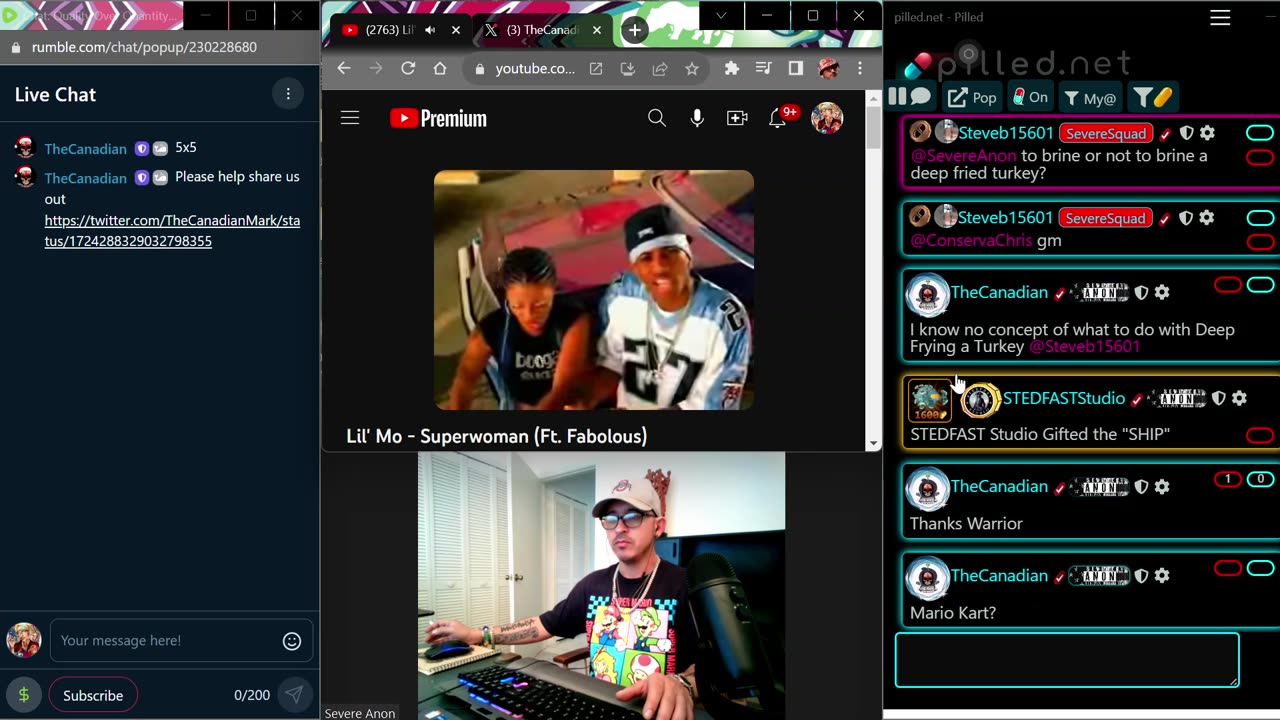Image resolution: width=1280 pixels, height=720 pixels.
Task: Activate YouTube voice search microphone
Action: (x=697, y=118)
